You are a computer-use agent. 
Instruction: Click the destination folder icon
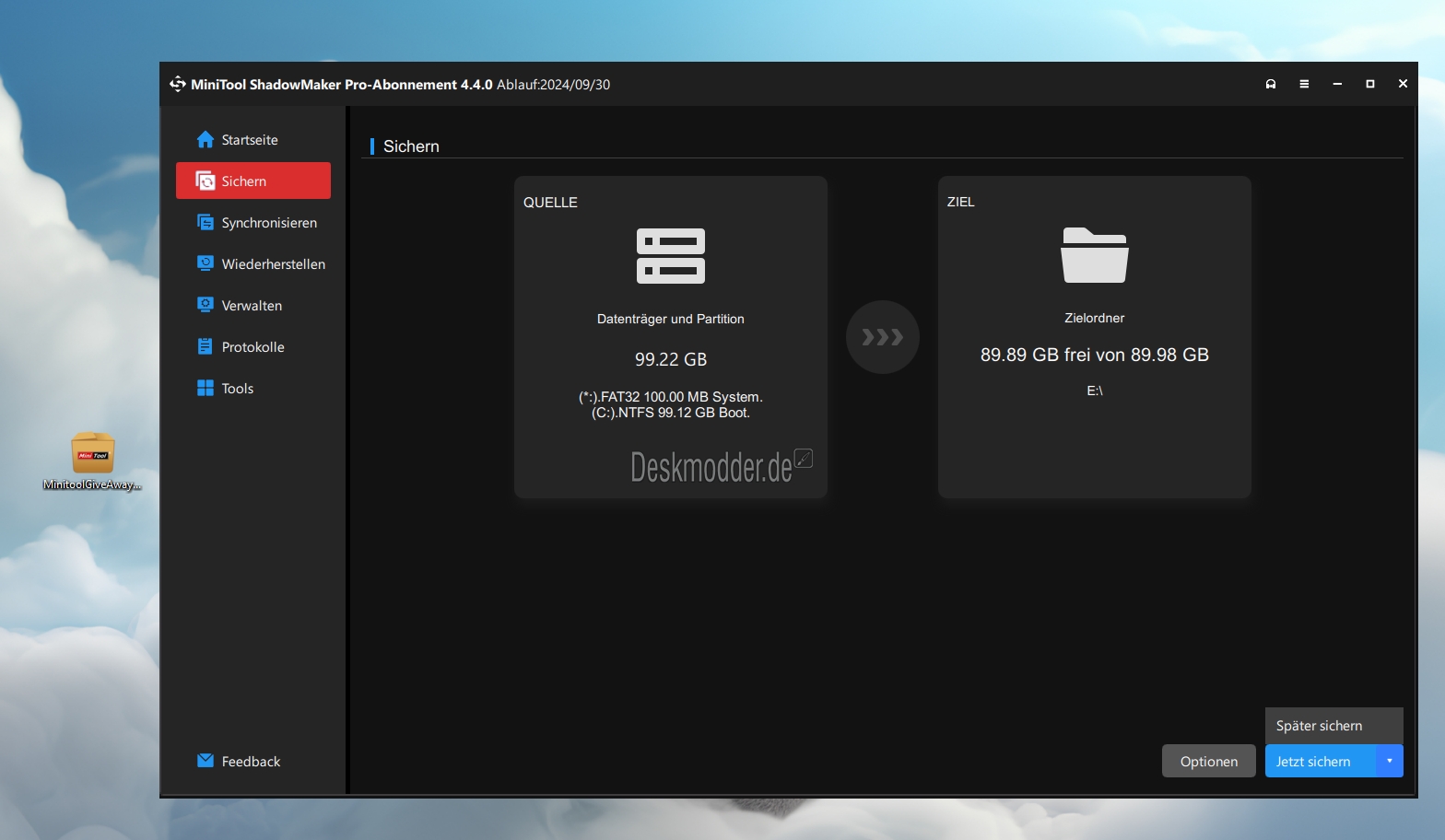1095,255
